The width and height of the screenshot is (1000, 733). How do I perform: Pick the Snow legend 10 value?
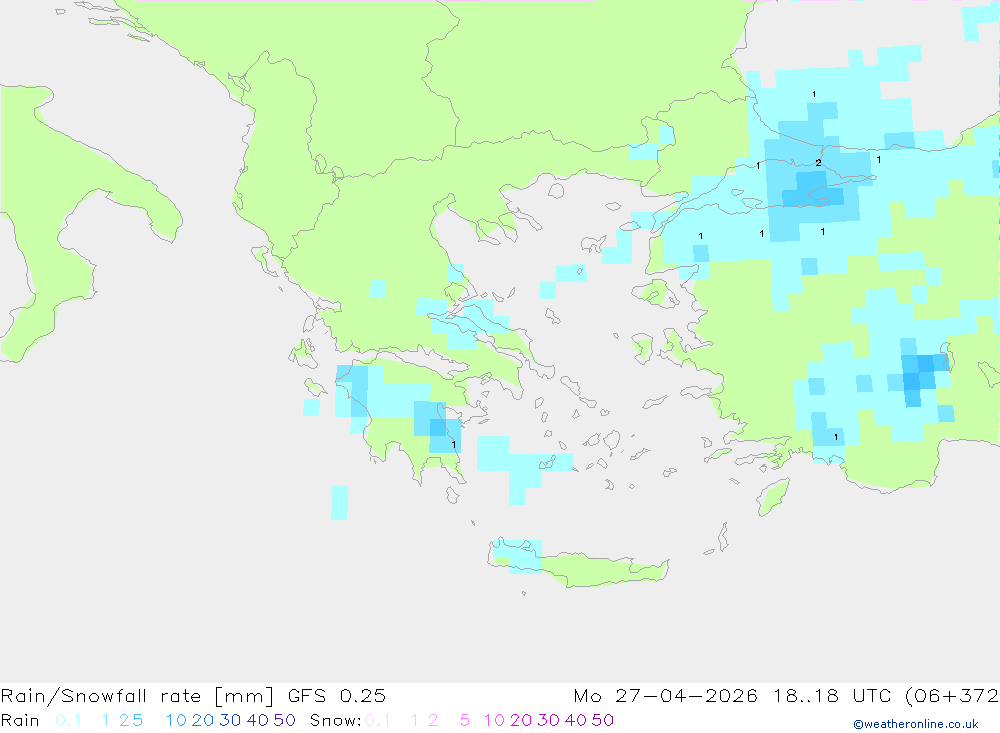point(494,720)
